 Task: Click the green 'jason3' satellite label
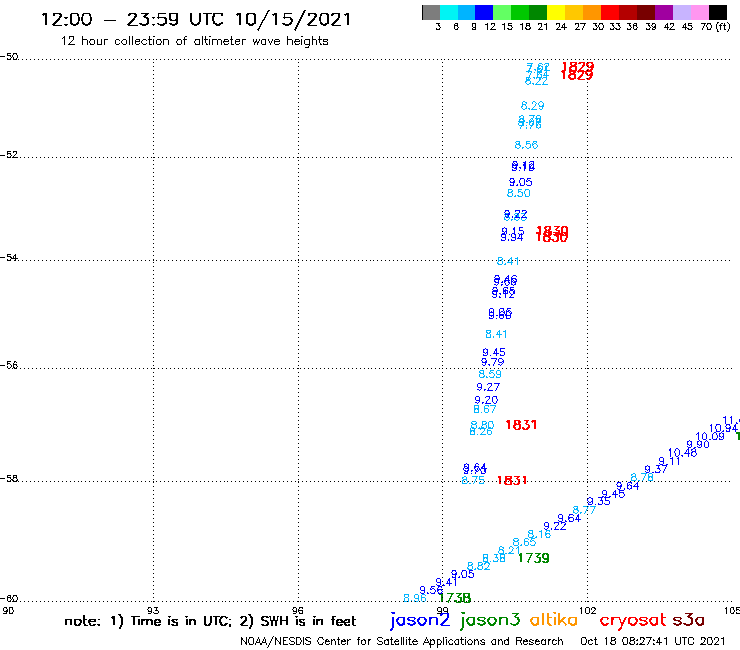click(x=490, y=620)
